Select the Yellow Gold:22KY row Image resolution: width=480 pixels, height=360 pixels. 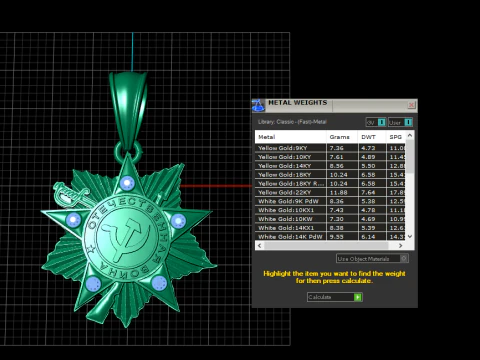331,192
